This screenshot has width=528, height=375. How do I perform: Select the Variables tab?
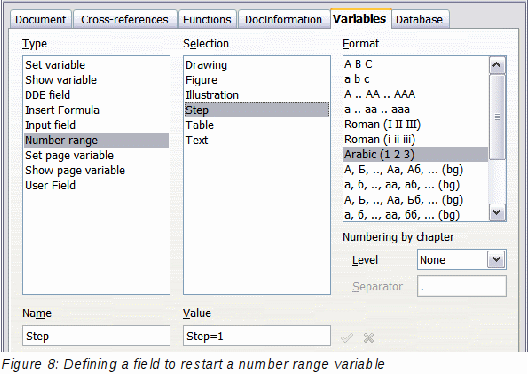click(x=360, y=19)
